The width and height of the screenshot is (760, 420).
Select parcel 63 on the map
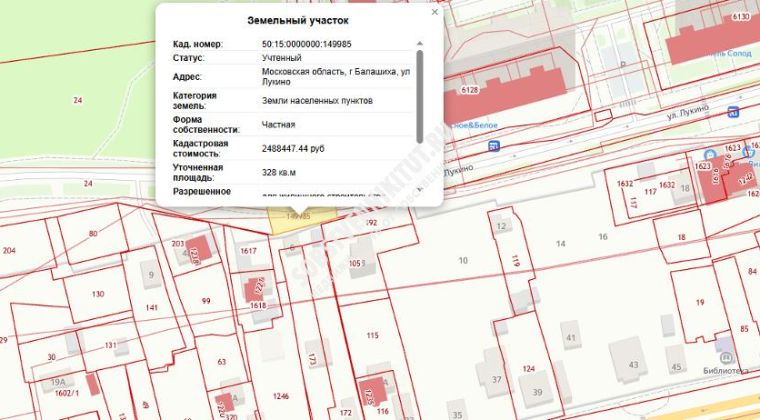(x=222, y=361)
